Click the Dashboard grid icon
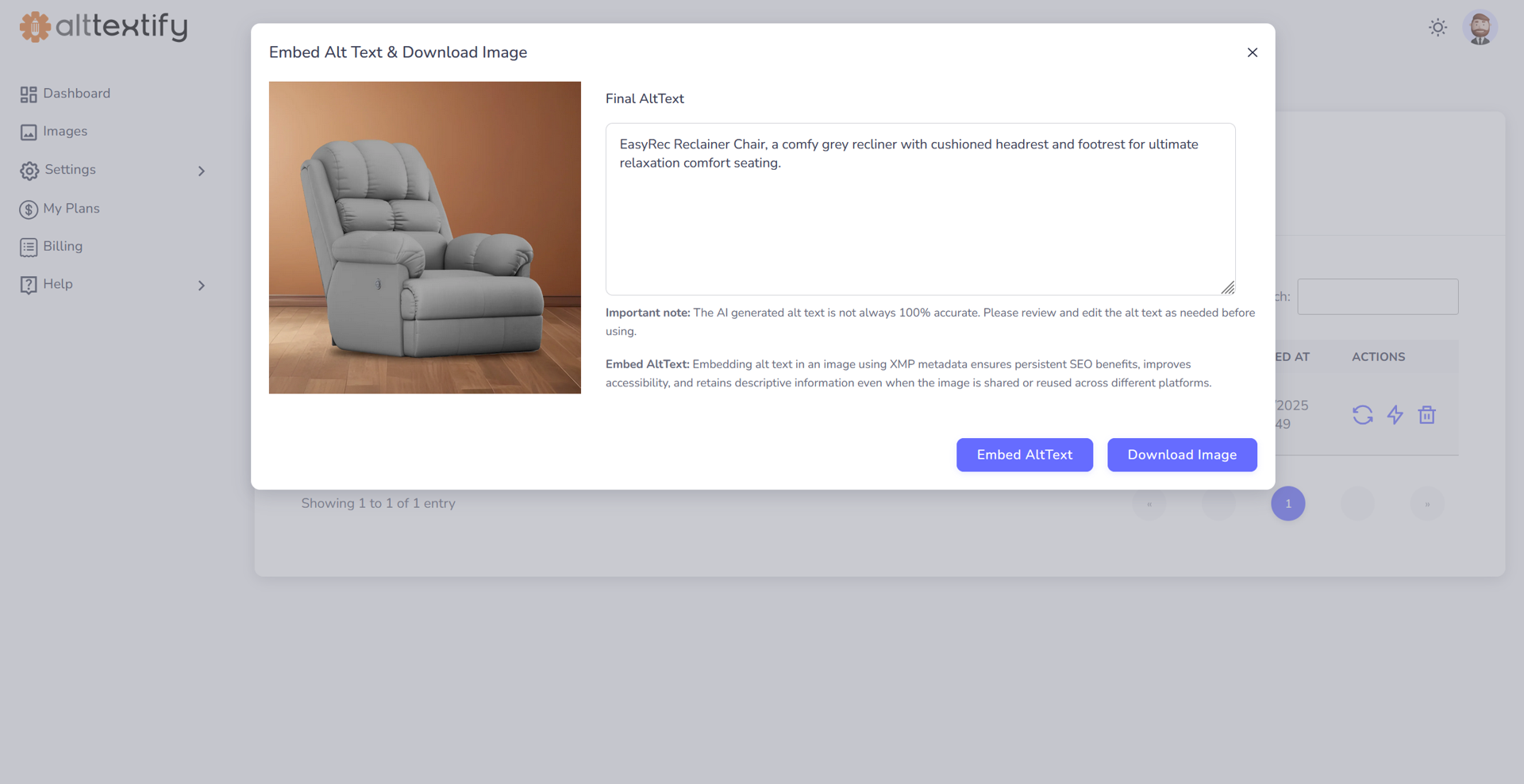 coord(29,94)
